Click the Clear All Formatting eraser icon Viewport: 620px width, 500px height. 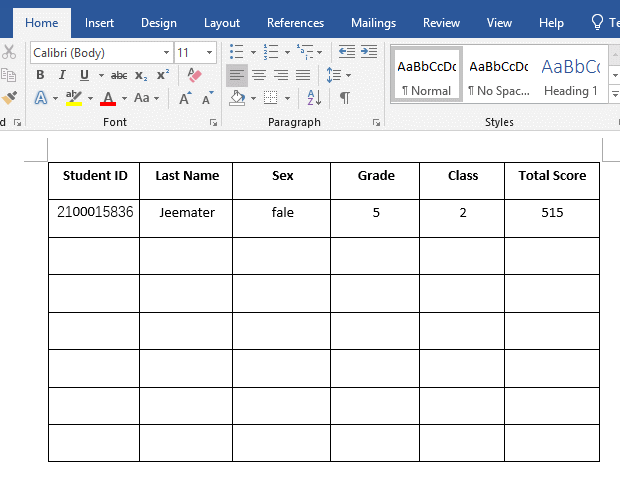pos(194,75)
